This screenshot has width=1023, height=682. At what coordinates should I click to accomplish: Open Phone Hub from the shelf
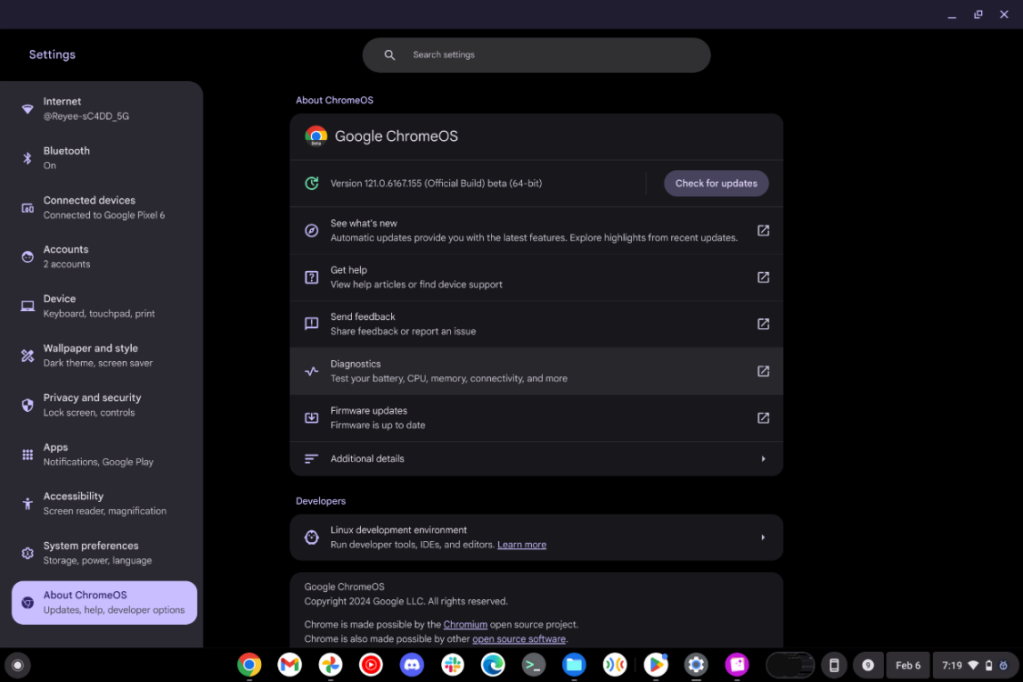pyautogui.click(x=834, y=665)
